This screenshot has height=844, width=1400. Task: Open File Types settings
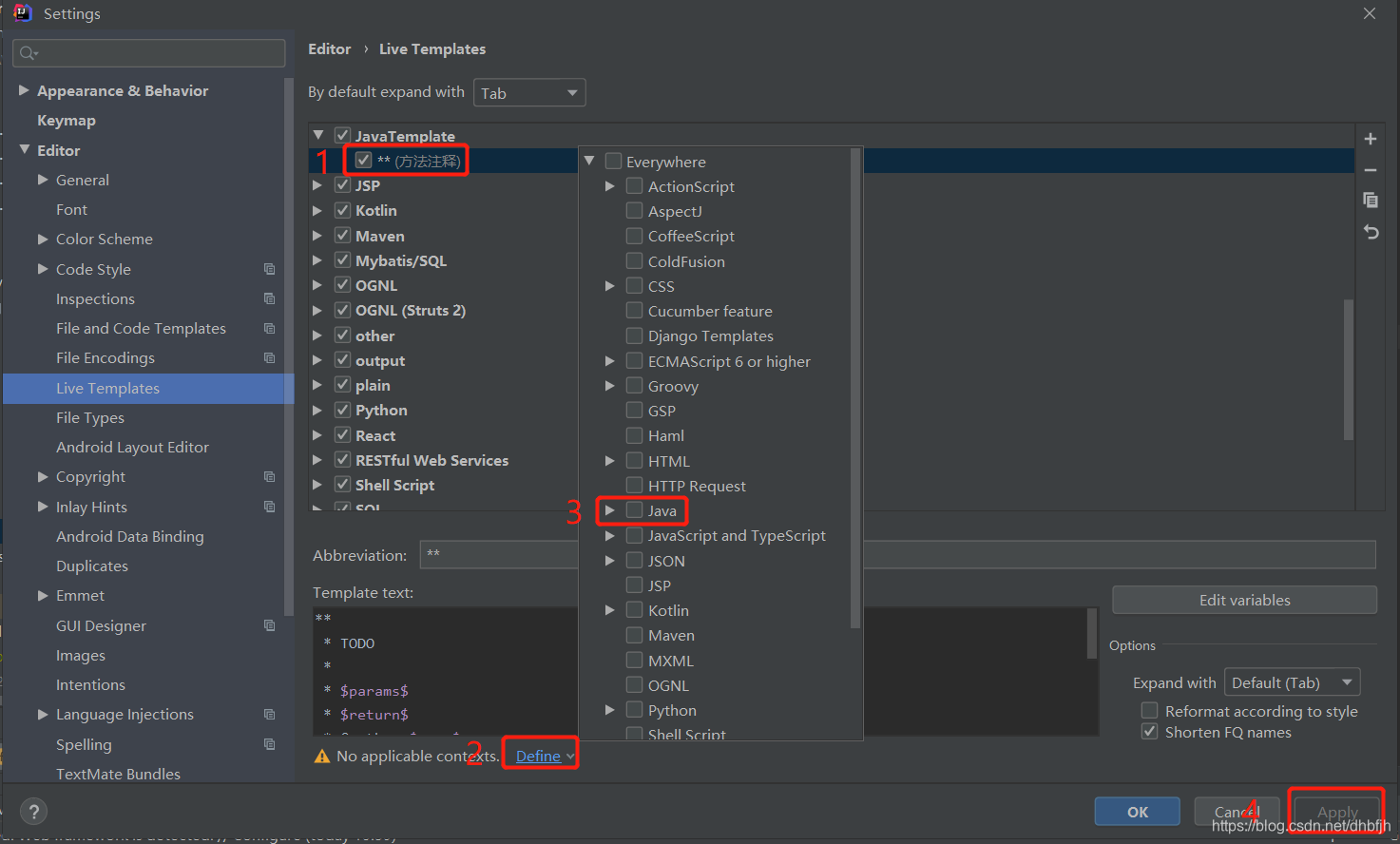90,417
